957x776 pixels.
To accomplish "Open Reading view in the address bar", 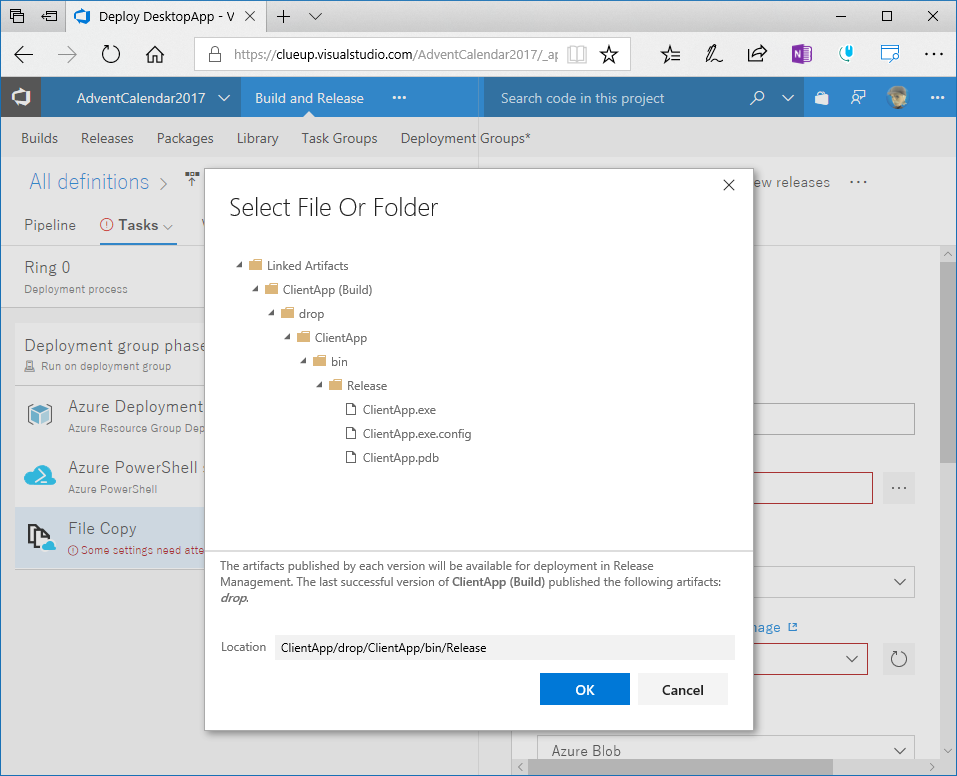I will (x=576, y=54).
